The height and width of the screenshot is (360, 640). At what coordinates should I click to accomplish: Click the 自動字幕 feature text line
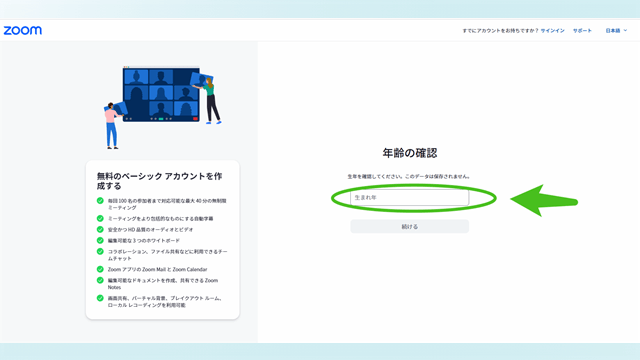(x=160, y=219)
